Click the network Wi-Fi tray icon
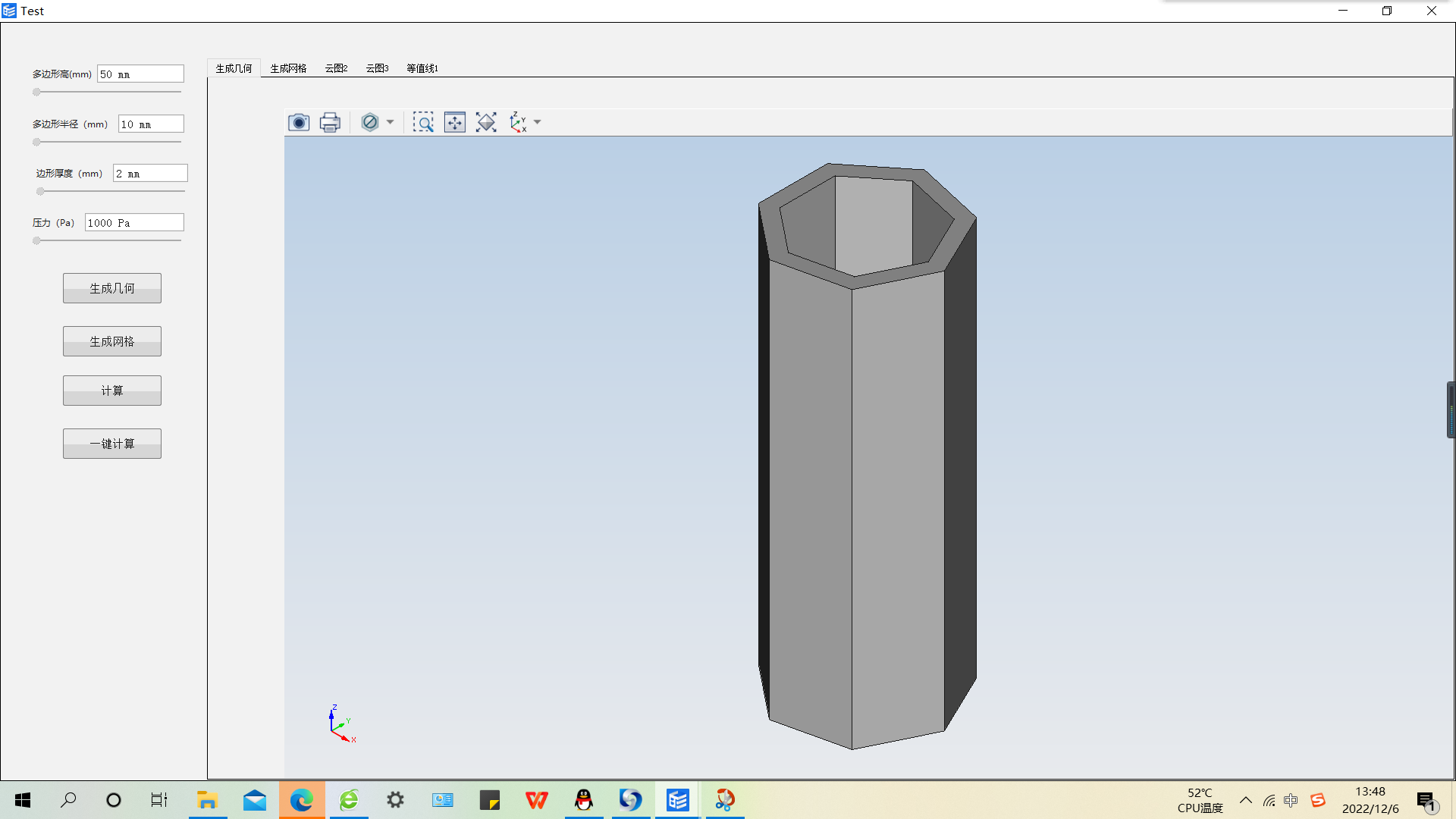Screen dimensions: 1456x819 coord(1269,800)
